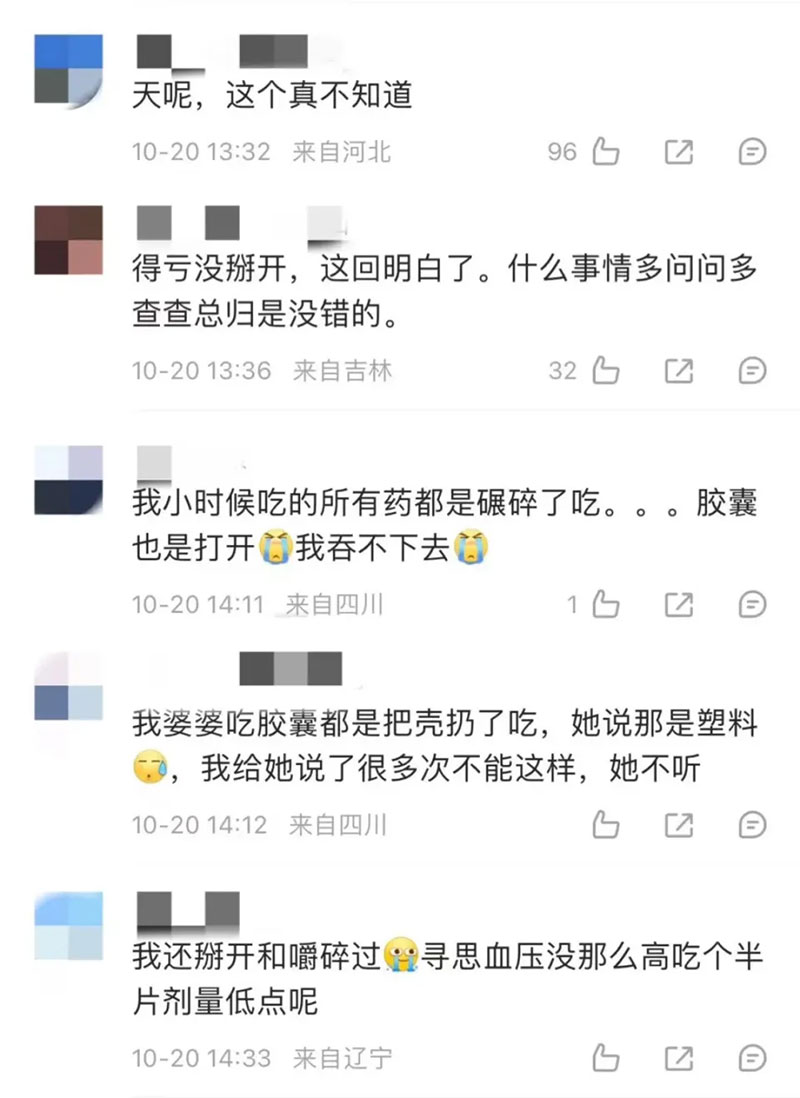Screen dimensions: 800x1098
Task: Like the comment from 河北
Action: [x=605, y=151]
